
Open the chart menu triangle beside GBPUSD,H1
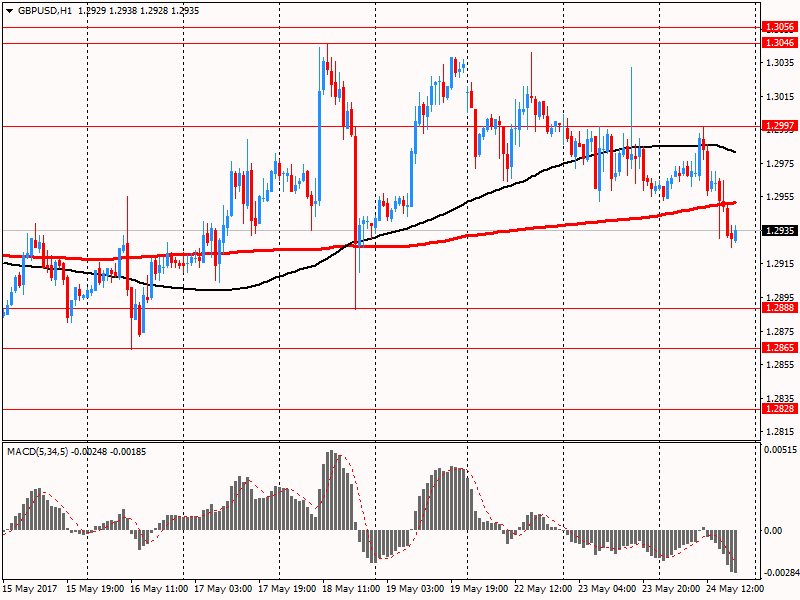coord(9,11)
